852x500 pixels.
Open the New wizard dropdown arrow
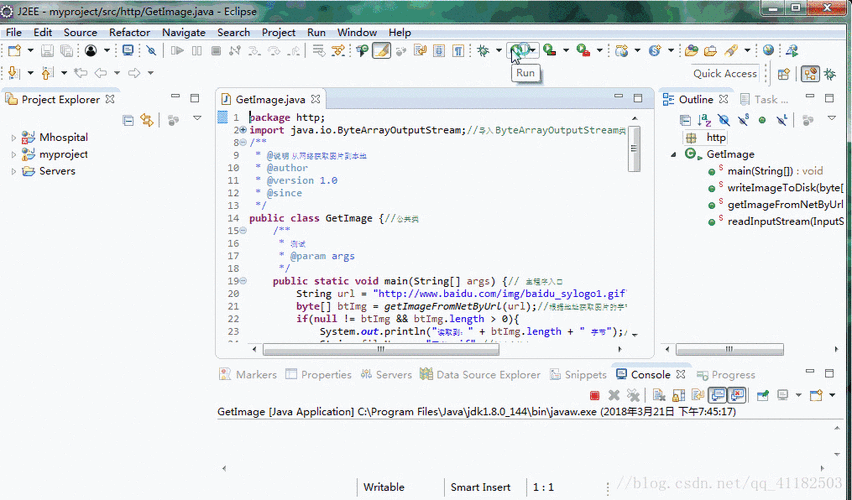[x=30, y=51]
